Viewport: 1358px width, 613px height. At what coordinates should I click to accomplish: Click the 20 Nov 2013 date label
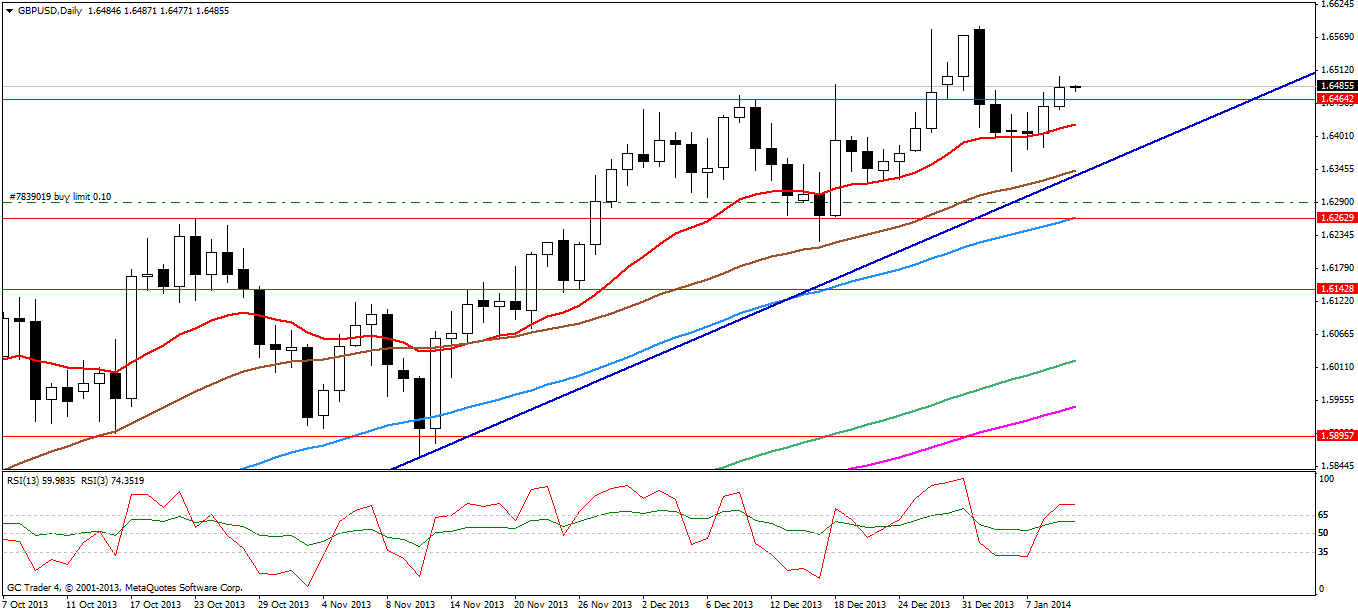tap(539, 605)
